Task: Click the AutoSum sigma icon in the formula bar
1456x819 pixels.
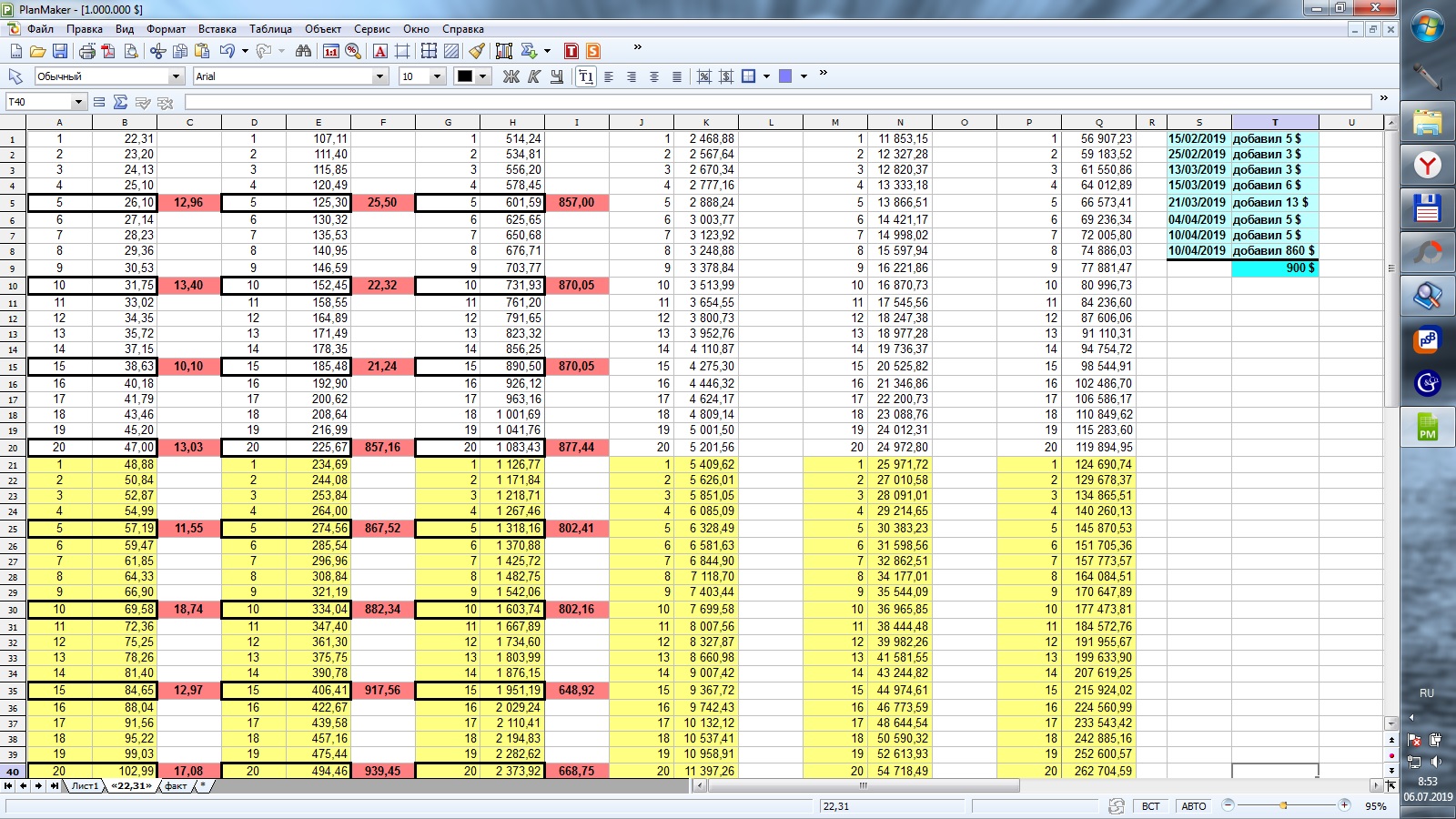Action: point(120,102)
